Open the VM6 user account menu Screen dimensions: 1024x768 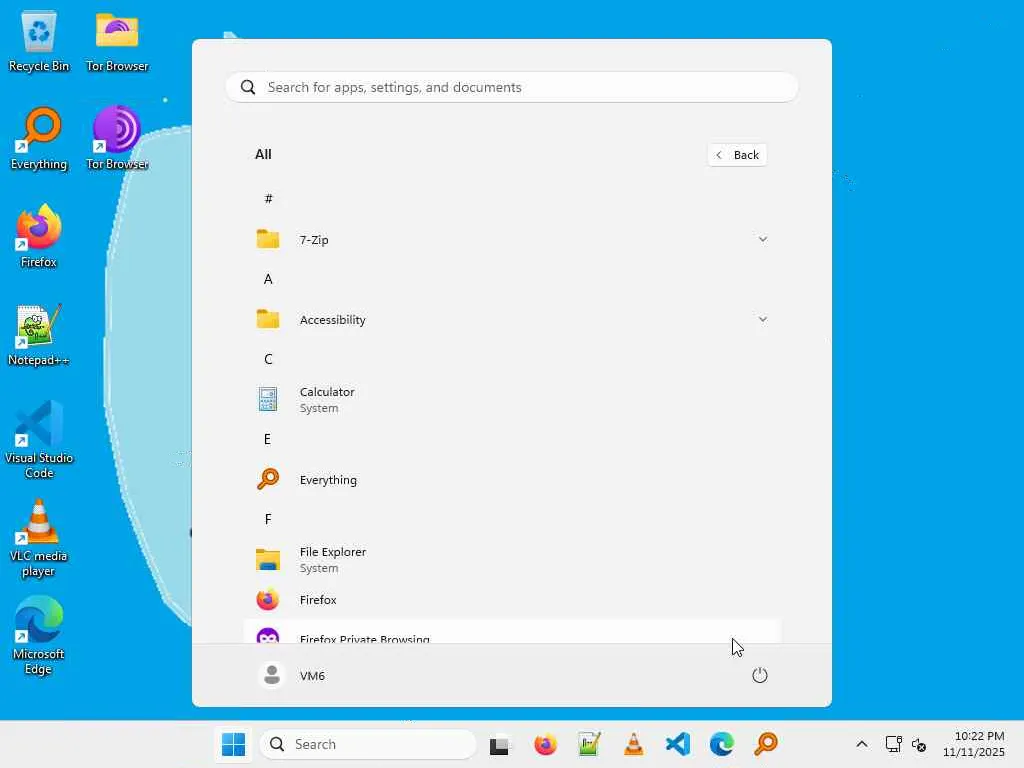(x=292, y=675)
